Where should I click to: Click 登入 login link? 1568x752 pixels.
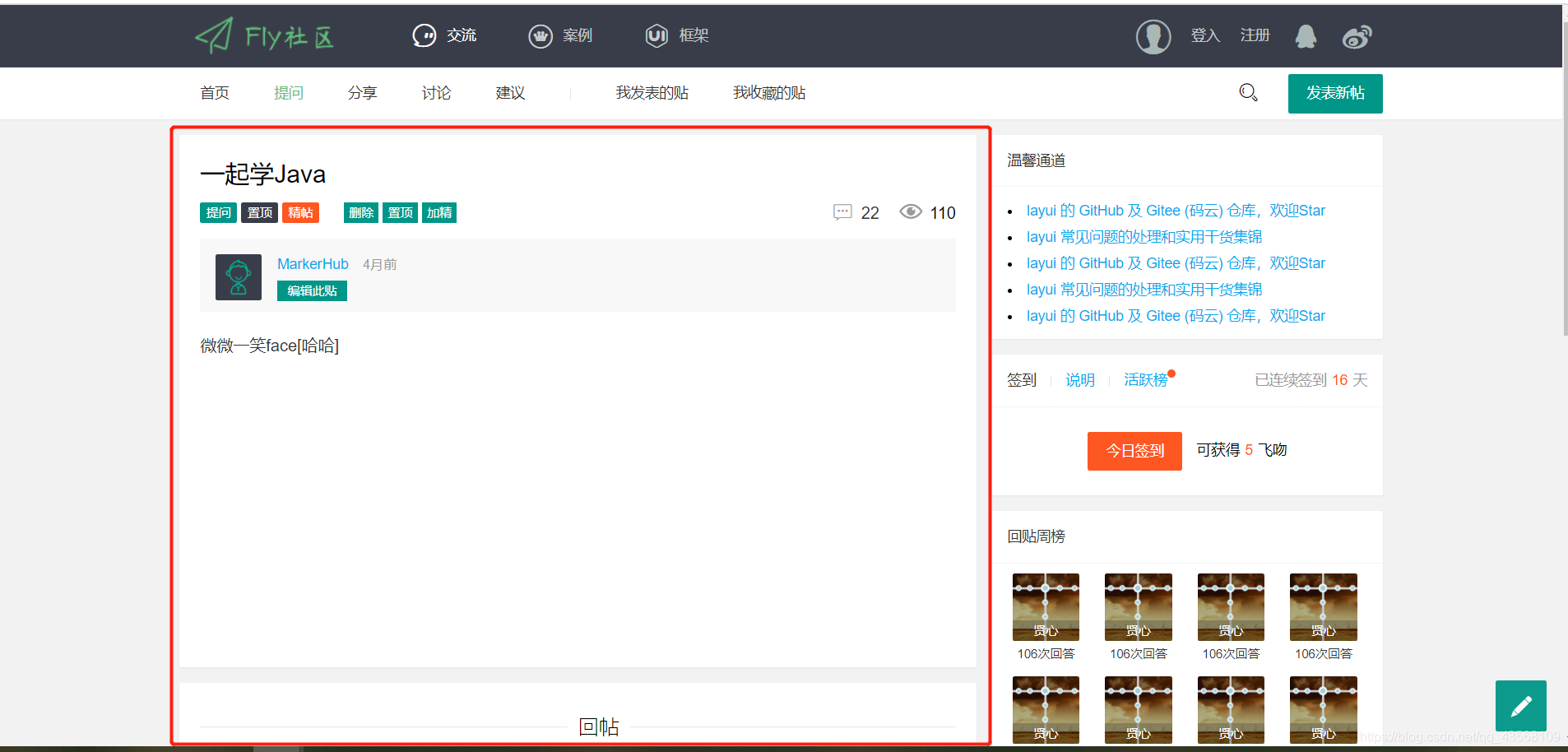(1205, 35)
